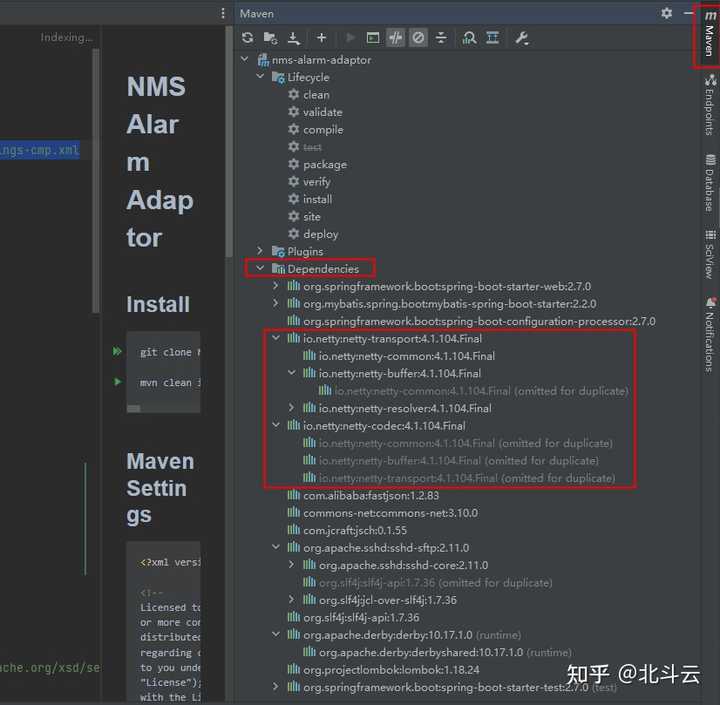Image resolution: width=720 pixels, height=705 pixels.
Task: Expand netty-resolver dependency
Action: [x=292, y=407]
